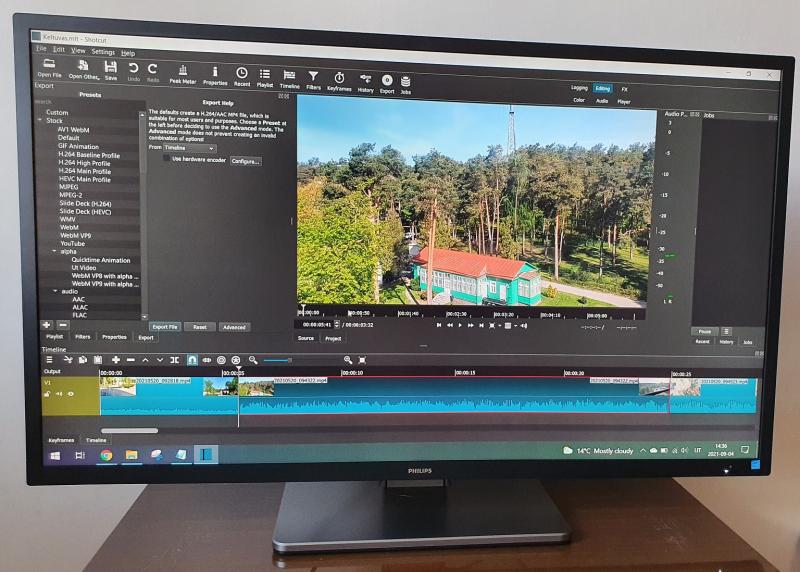Click the Export toolbar icon
The width and height of the screenshot is (800, 572).
387,85
